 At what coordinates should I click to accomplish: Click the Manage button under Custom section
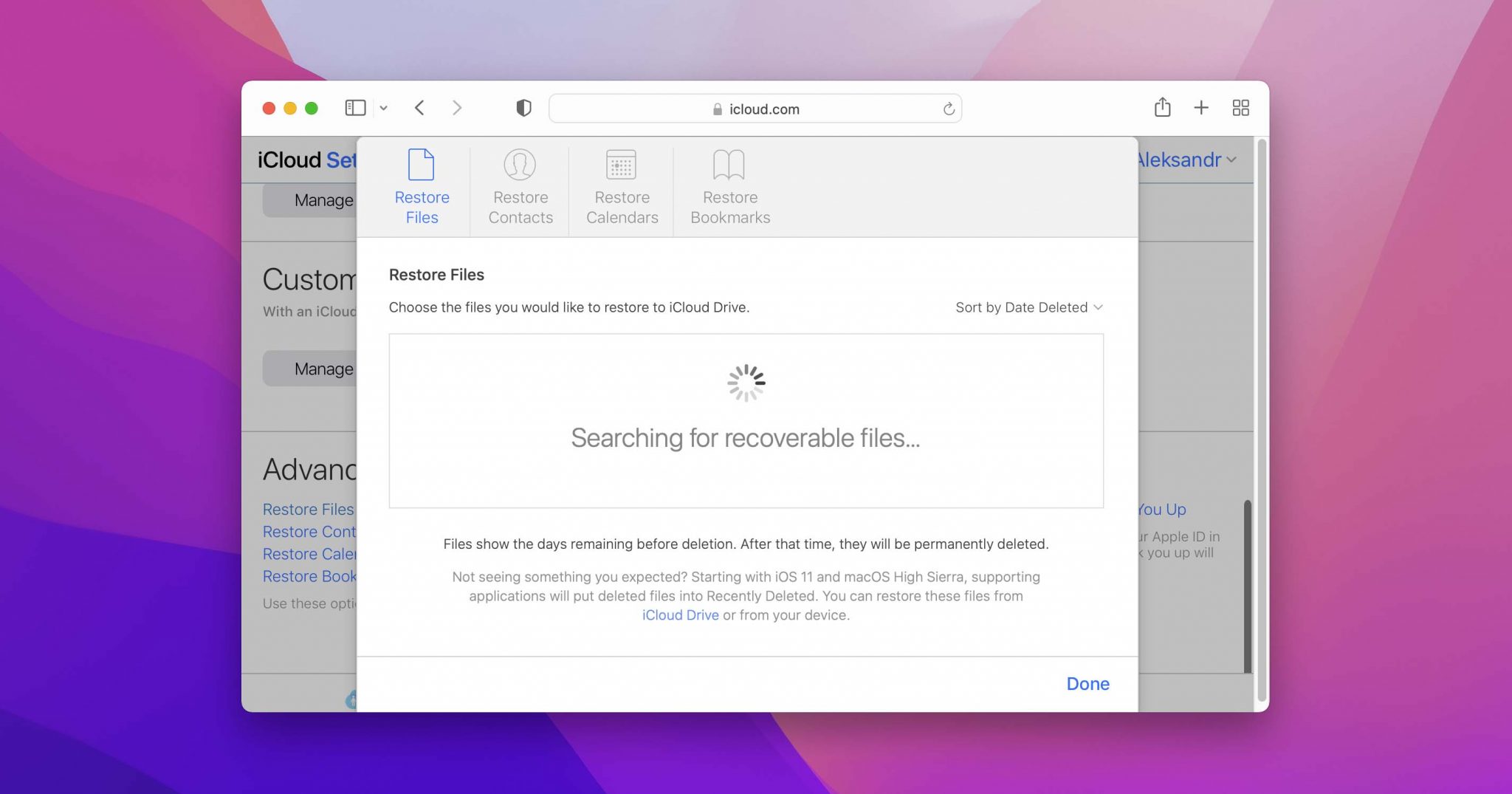coord(310,369)
